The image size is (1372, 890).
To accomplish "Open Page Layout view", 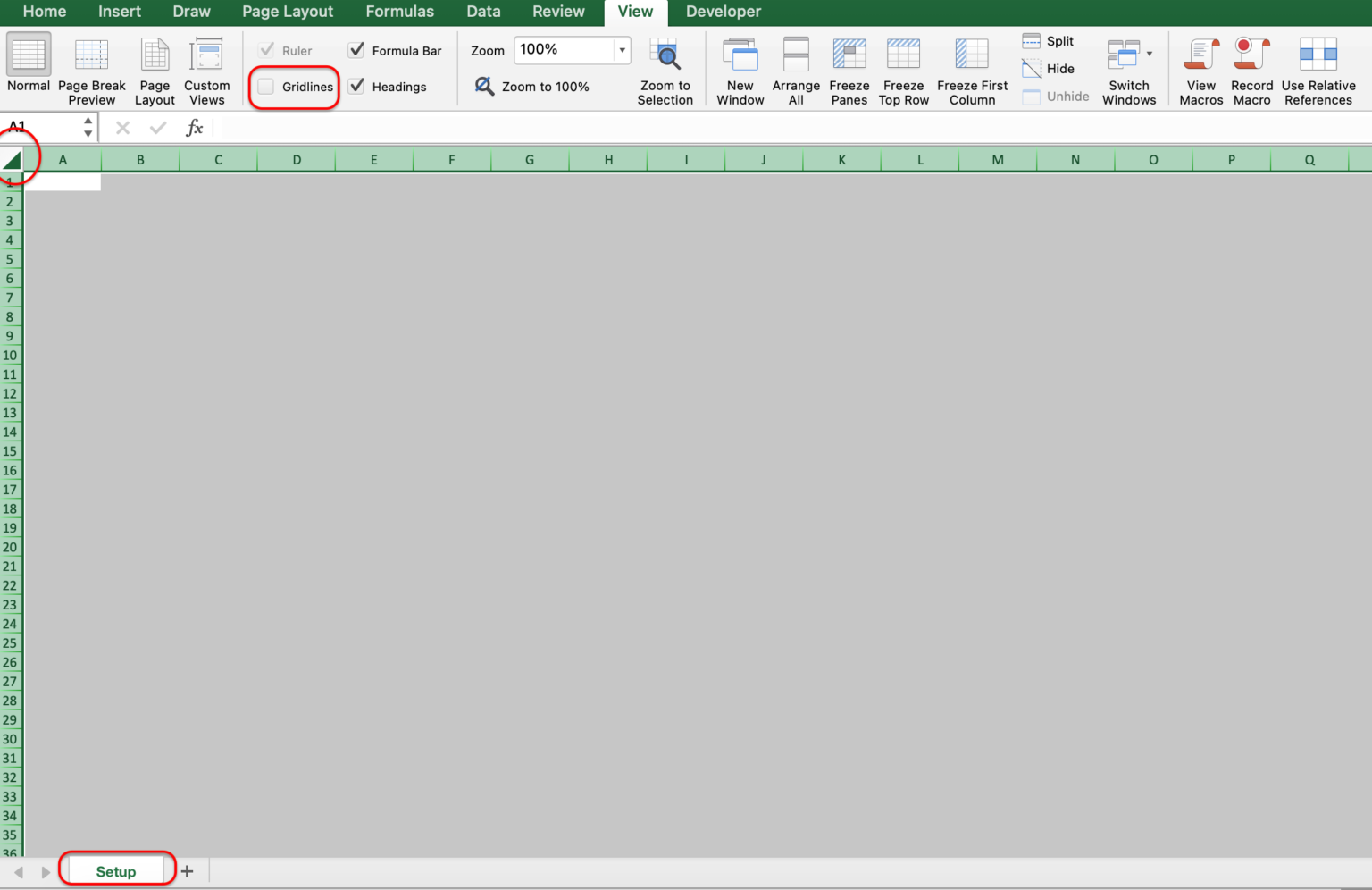I will (x=154, y=67).
